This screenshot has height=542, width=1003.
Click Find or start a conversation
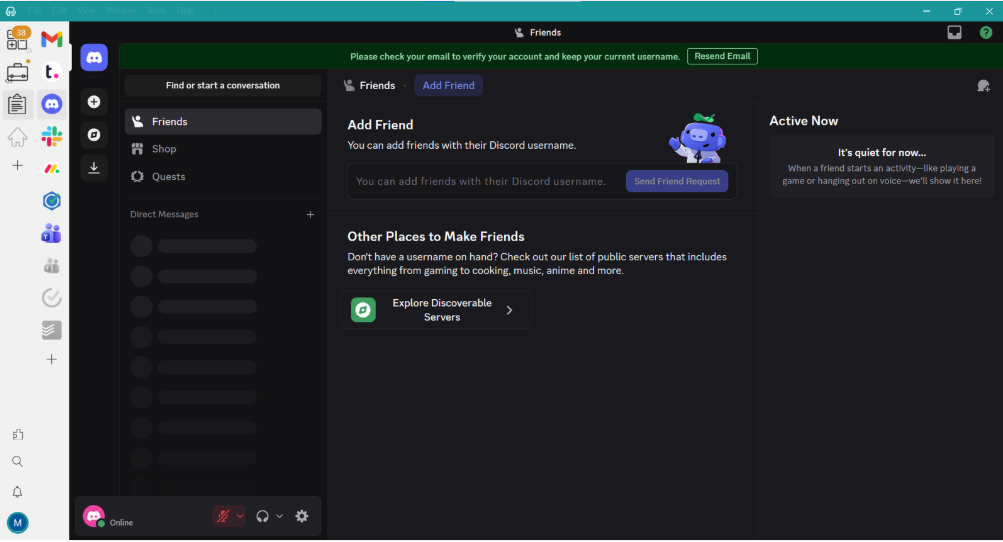coord(223,86)
